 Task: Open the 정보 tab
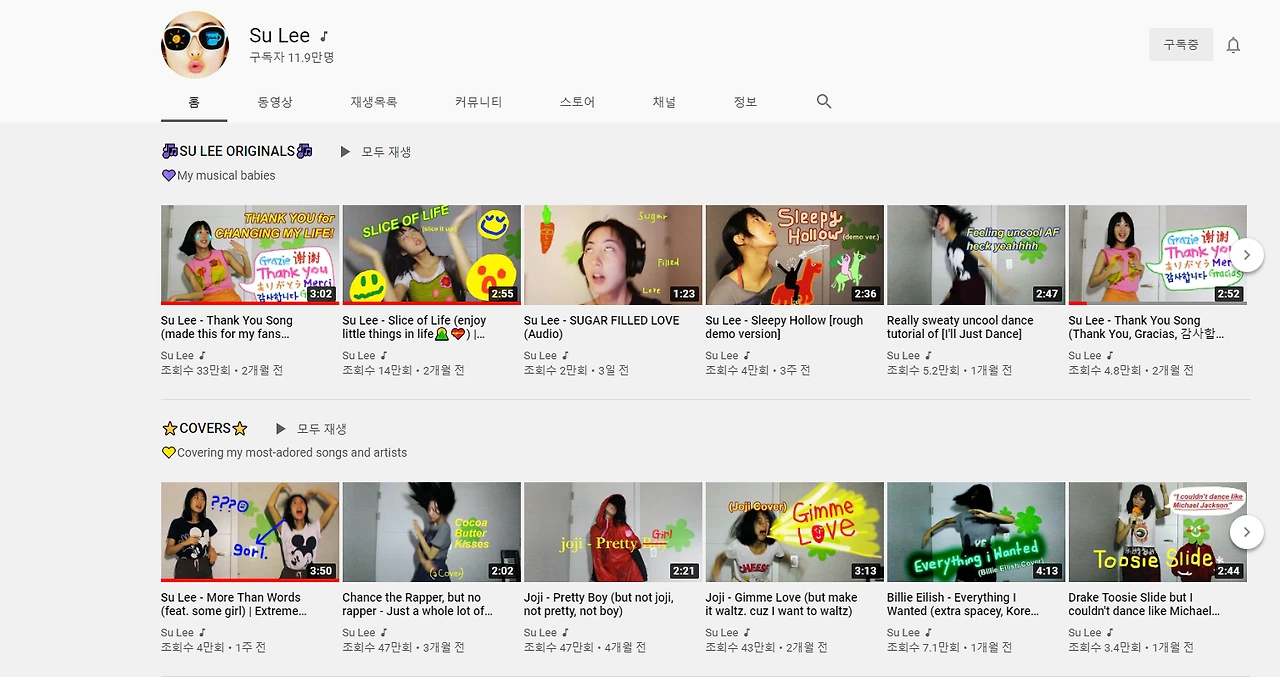[745, 102]
